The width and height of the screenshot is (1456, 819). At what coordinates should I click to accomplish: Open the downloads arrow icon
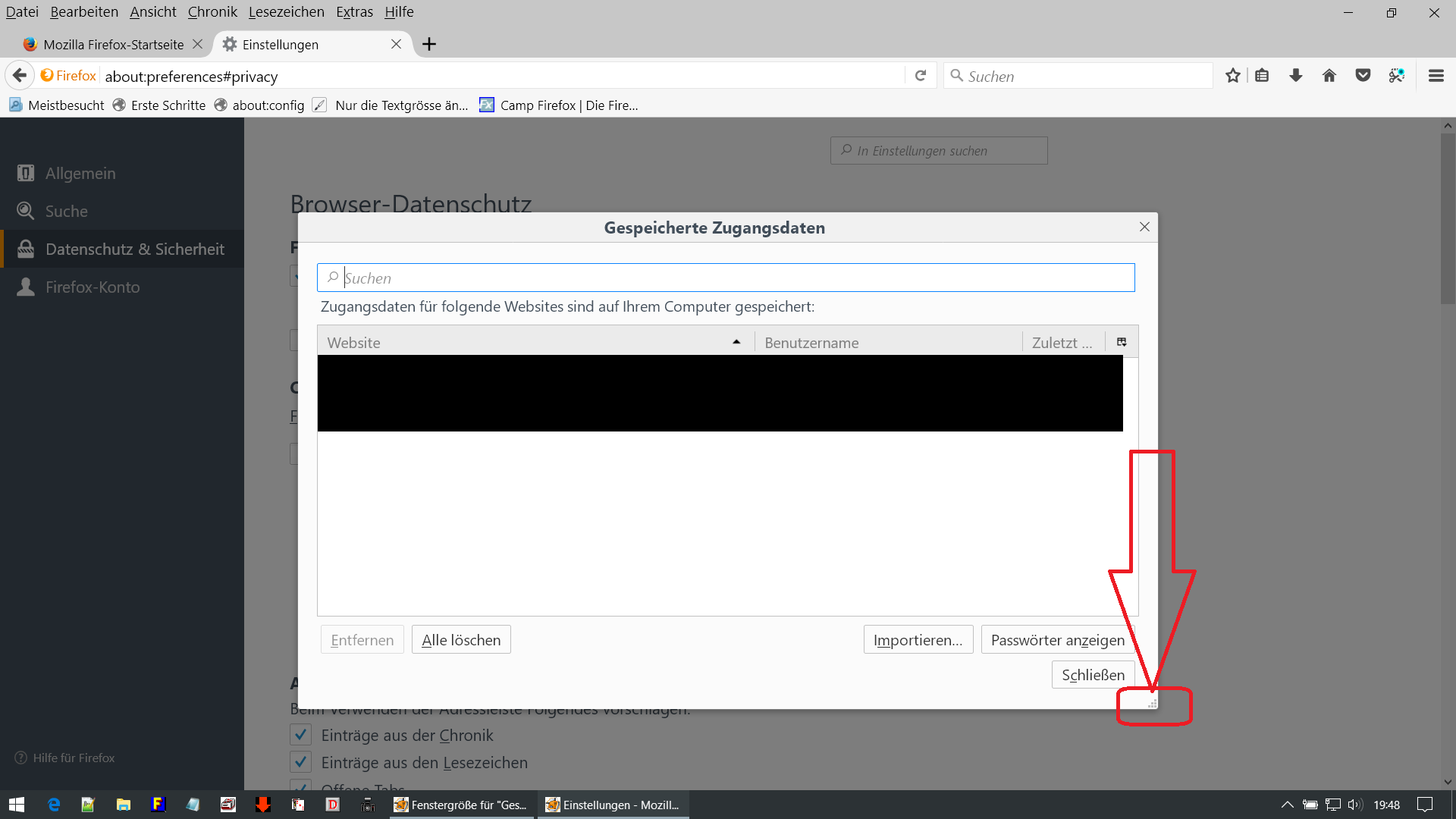click(1295, 76)
